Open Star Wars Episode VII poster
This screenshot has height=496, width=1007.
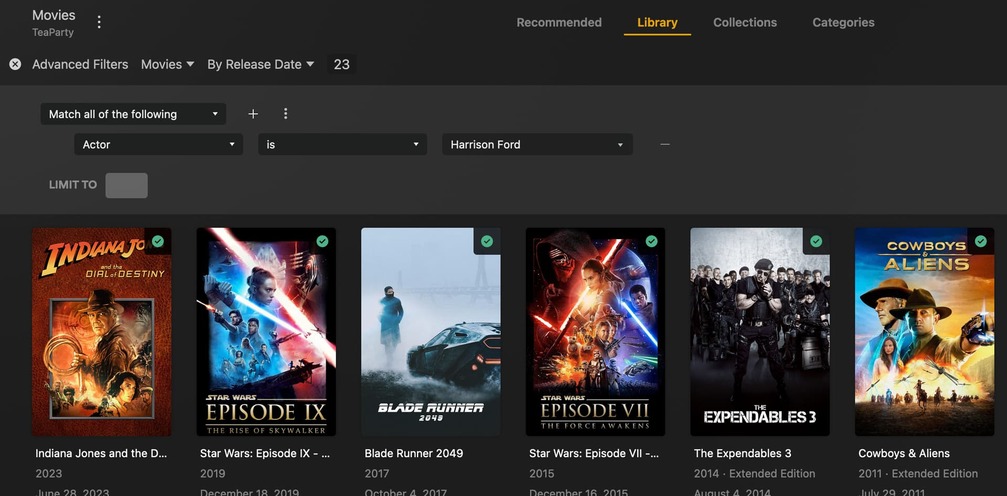pyautogui.click(x=595, y=332)
